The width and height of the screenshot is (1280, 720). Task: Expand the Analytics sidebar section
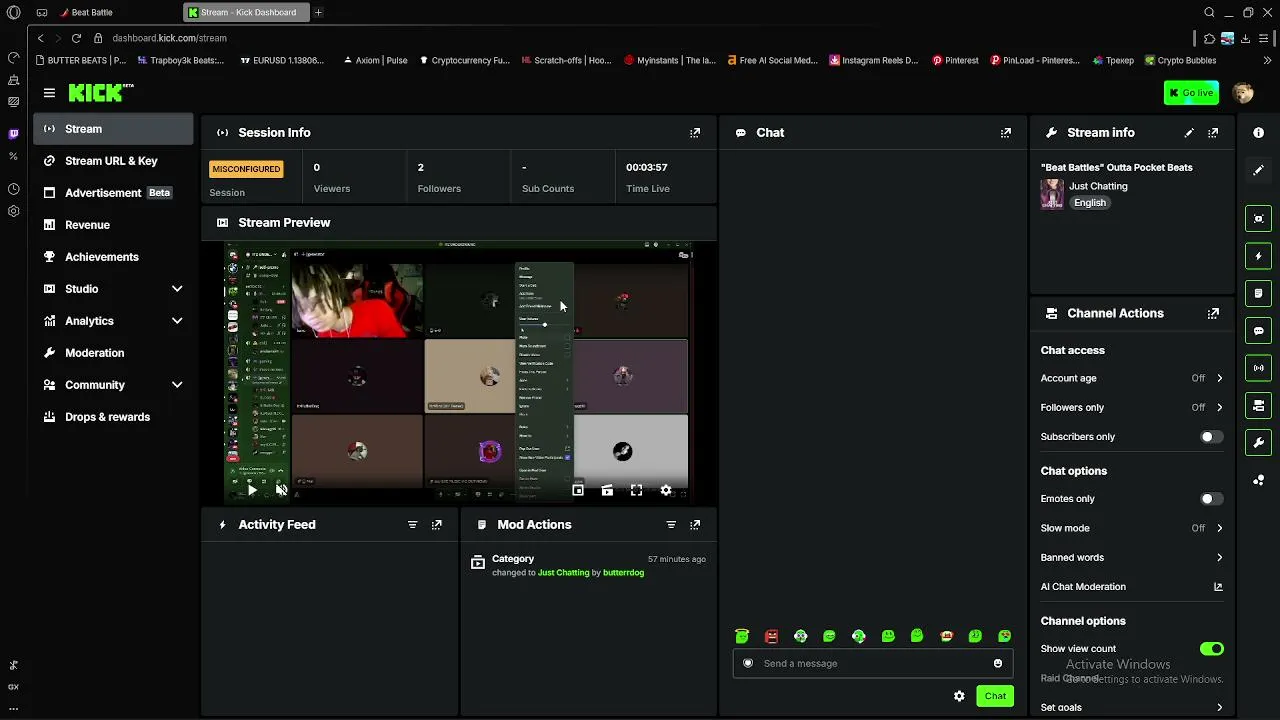pos(113,321)
